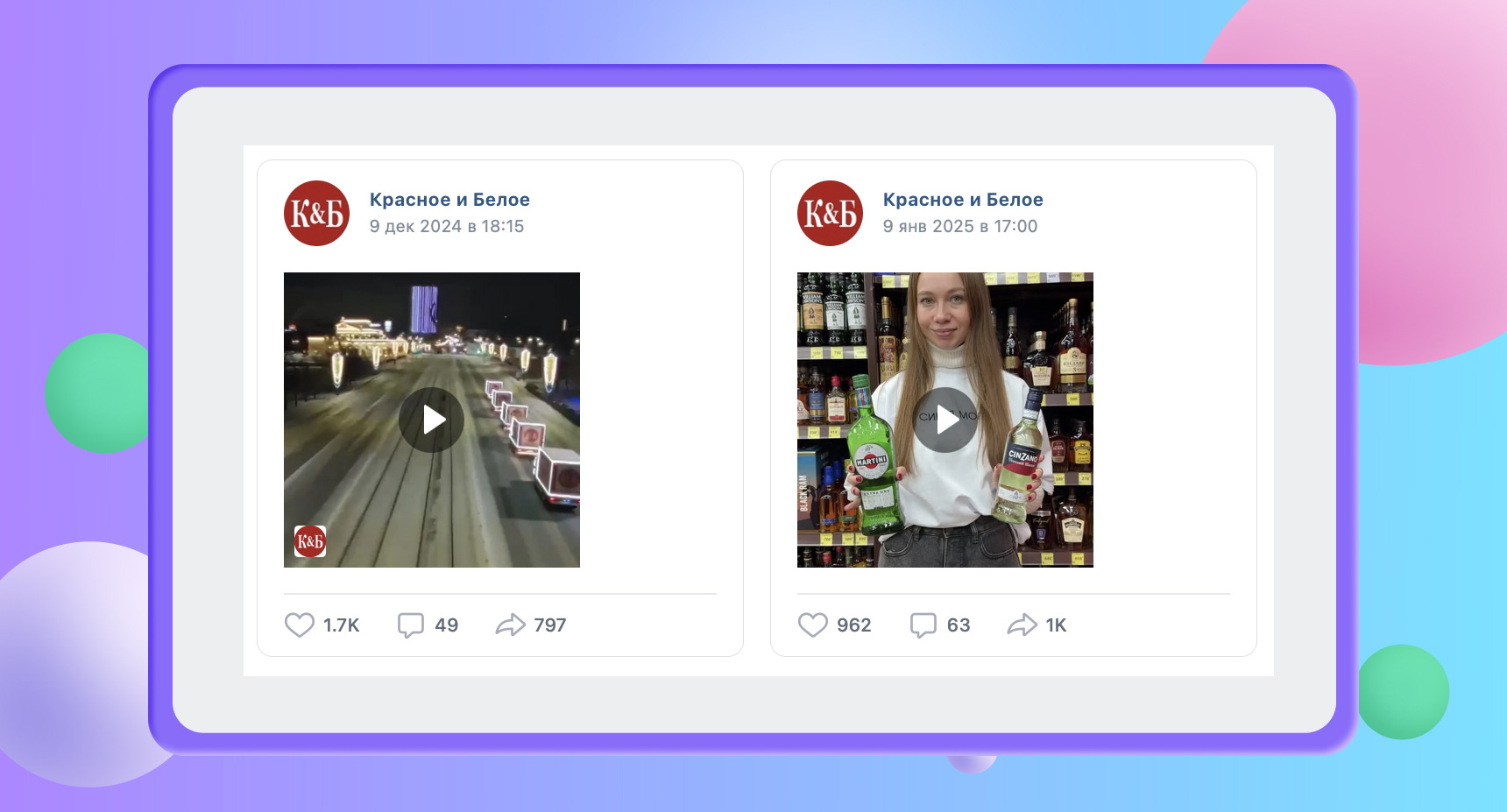Like the 9 янв 2025 post

point(813,625)
